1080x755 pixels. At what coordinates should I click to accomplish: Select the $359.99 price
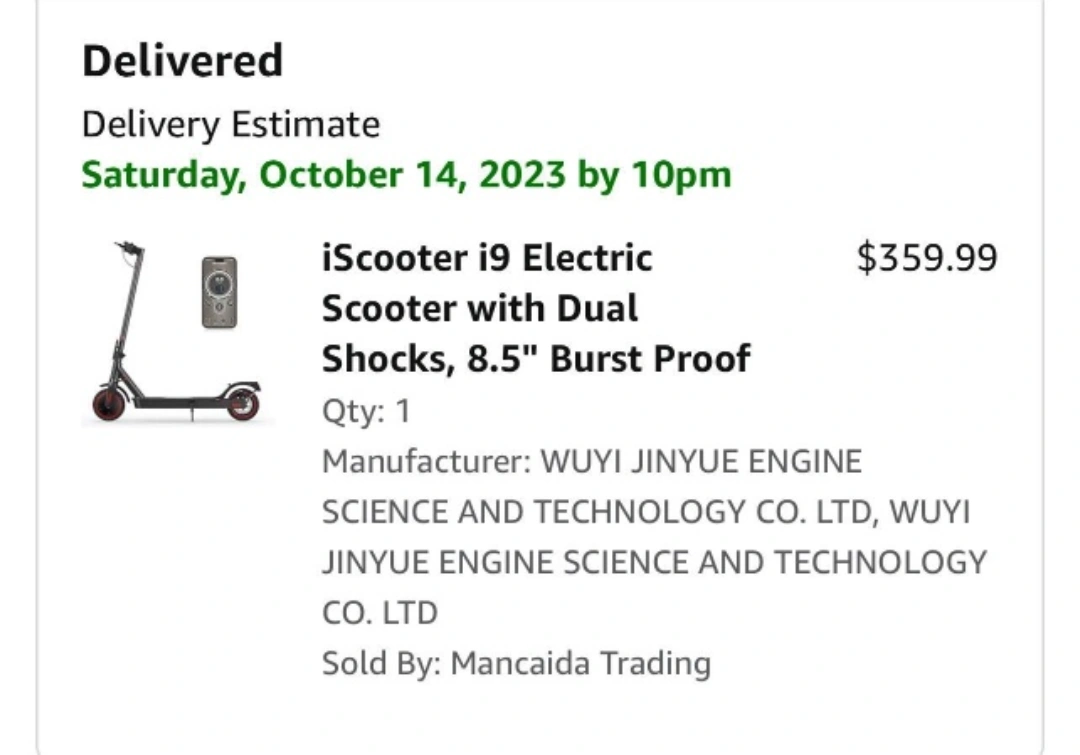pos(927,258)
